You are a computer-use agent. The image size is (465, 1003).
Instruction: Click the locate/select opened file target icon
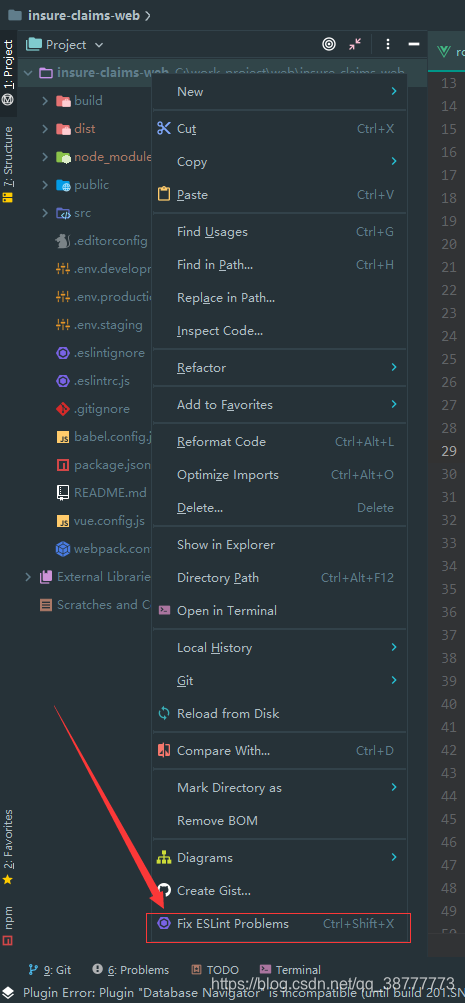[329, 44]
